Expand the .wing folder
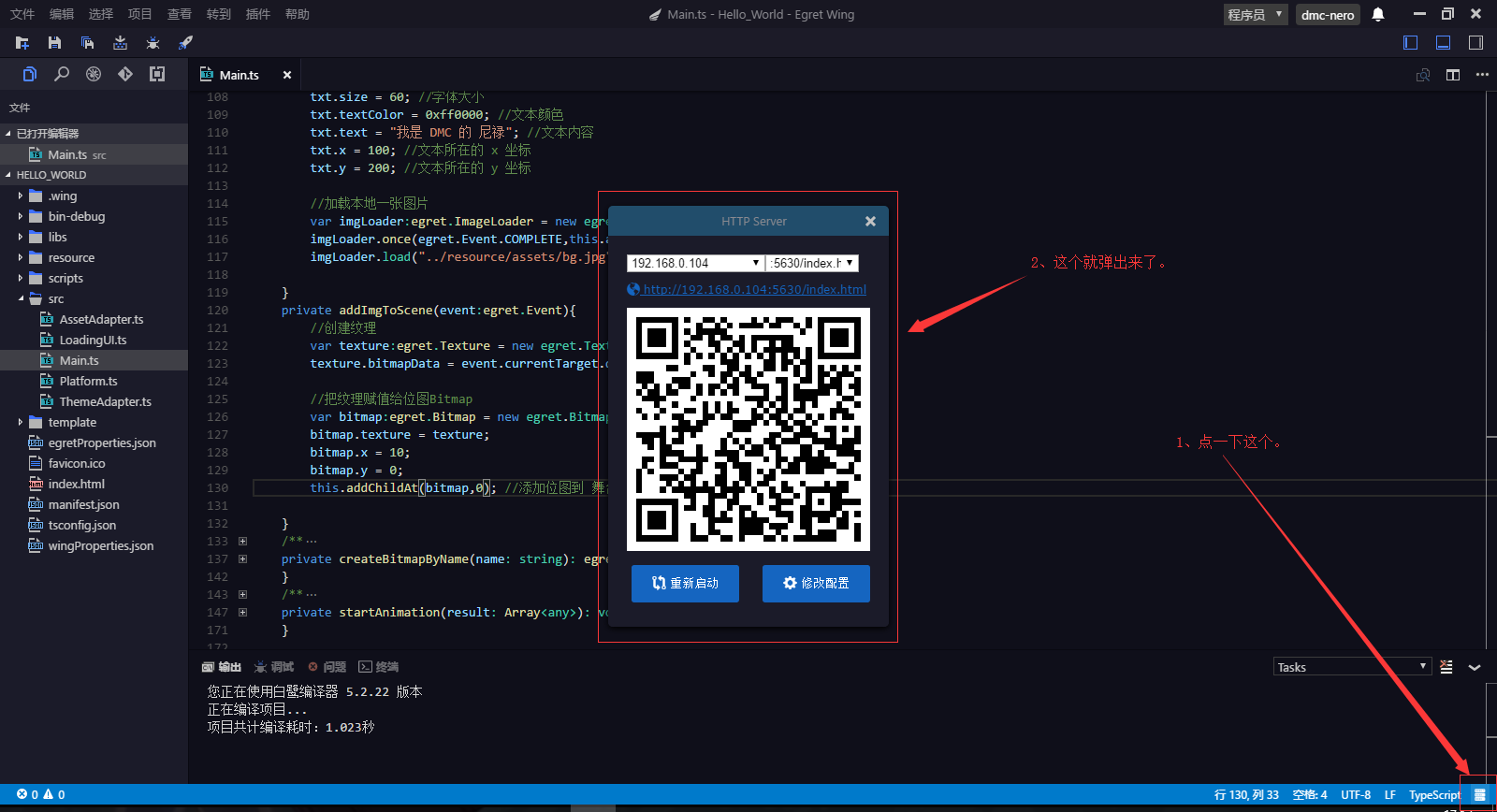The width and height of the screenshot is (1497, 812). click(x=21, y=196)
